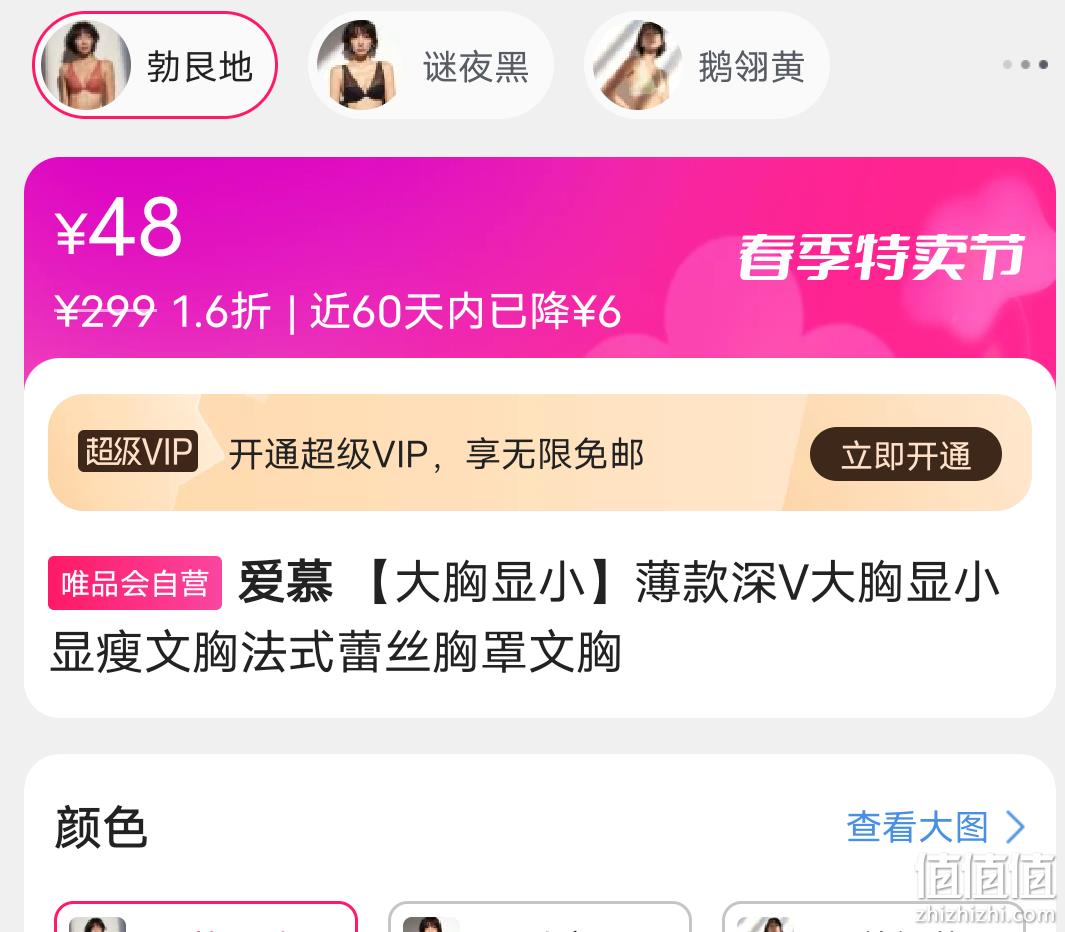1065x932 pixels.
Task: Tap the three-dot more colors indicator
Action: (1026, 65)
